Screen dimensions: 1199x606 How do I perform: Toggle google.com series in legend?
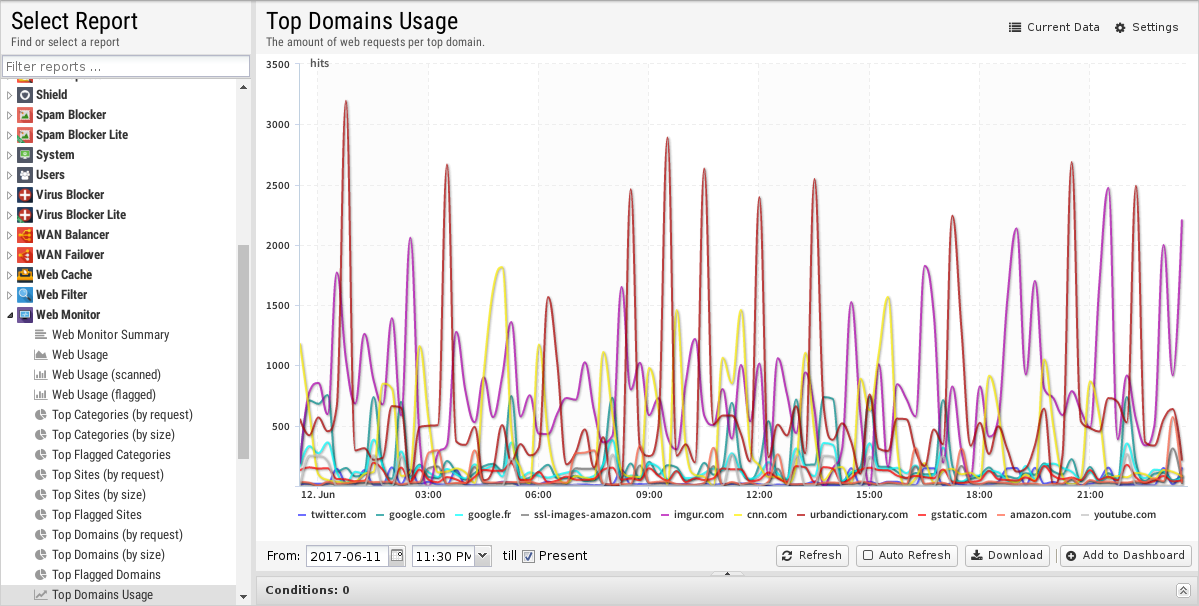(x=411, y=515)
